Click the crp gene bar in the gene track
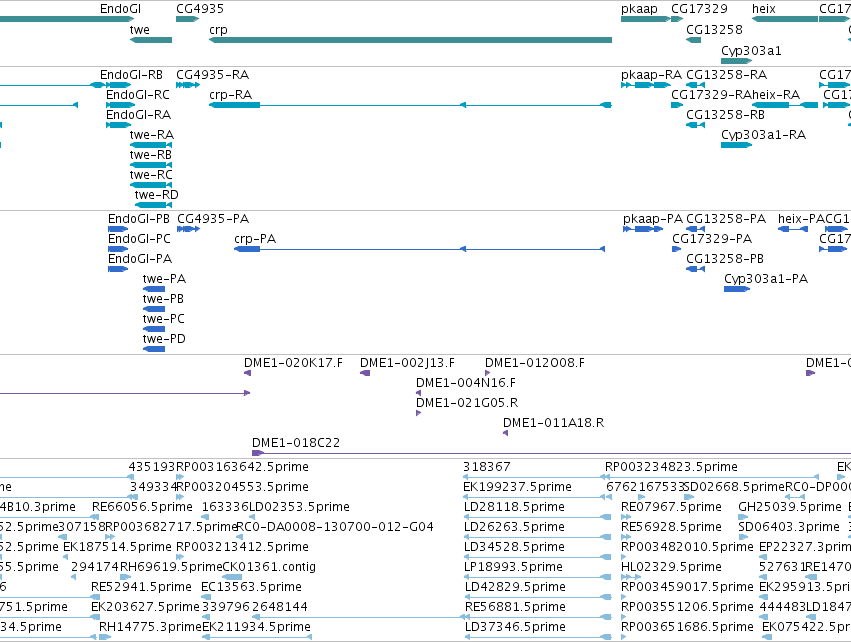 click(x=410, y=40)
